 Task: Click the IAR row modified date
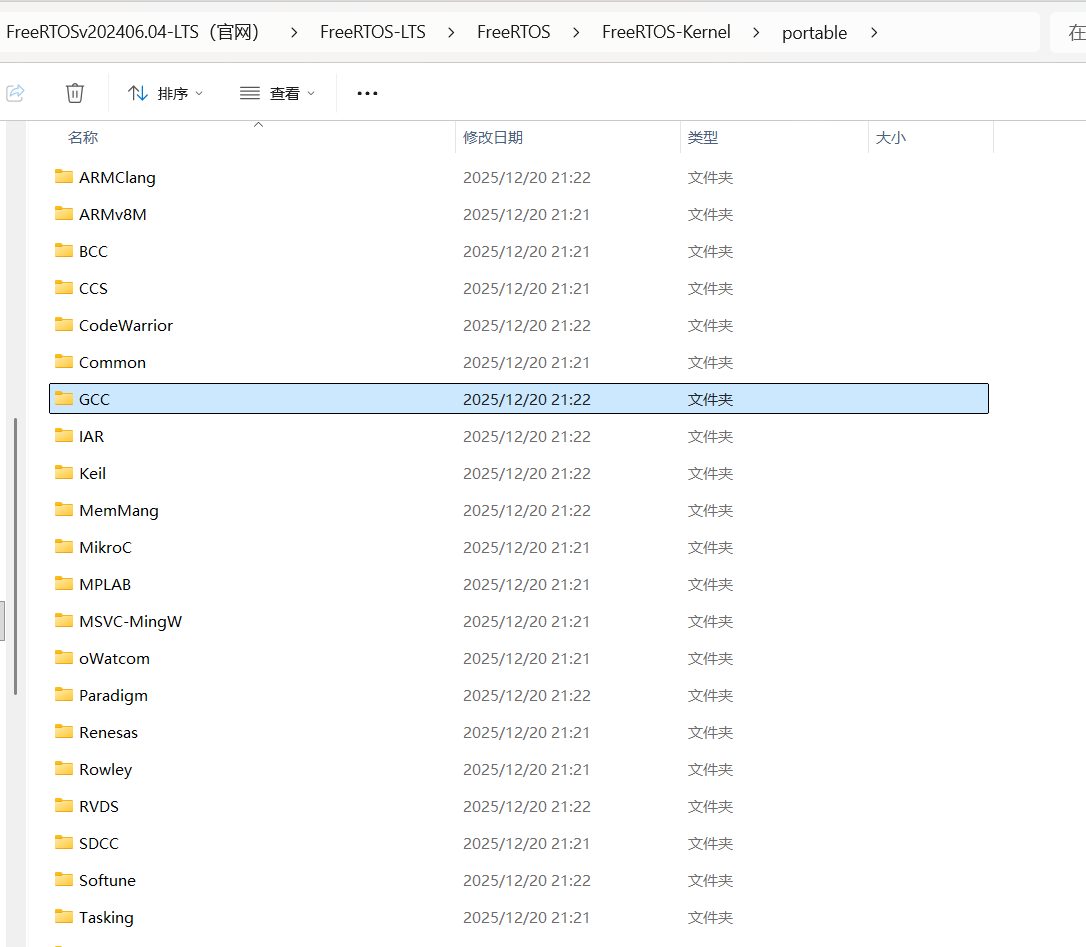pos(526,437)
